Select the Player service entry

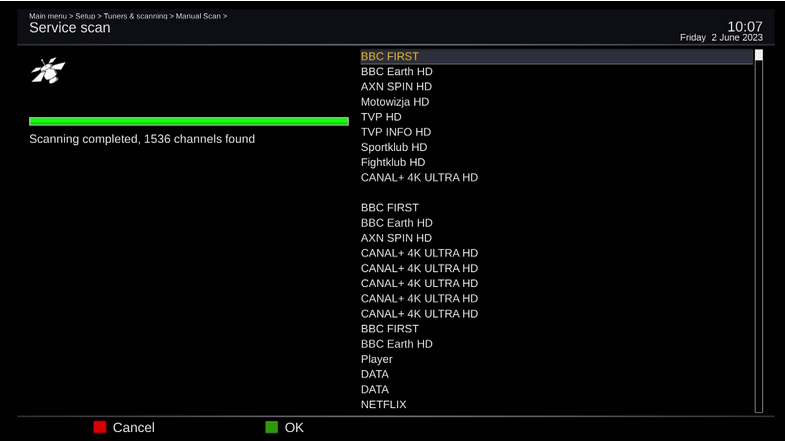point(376,359)
